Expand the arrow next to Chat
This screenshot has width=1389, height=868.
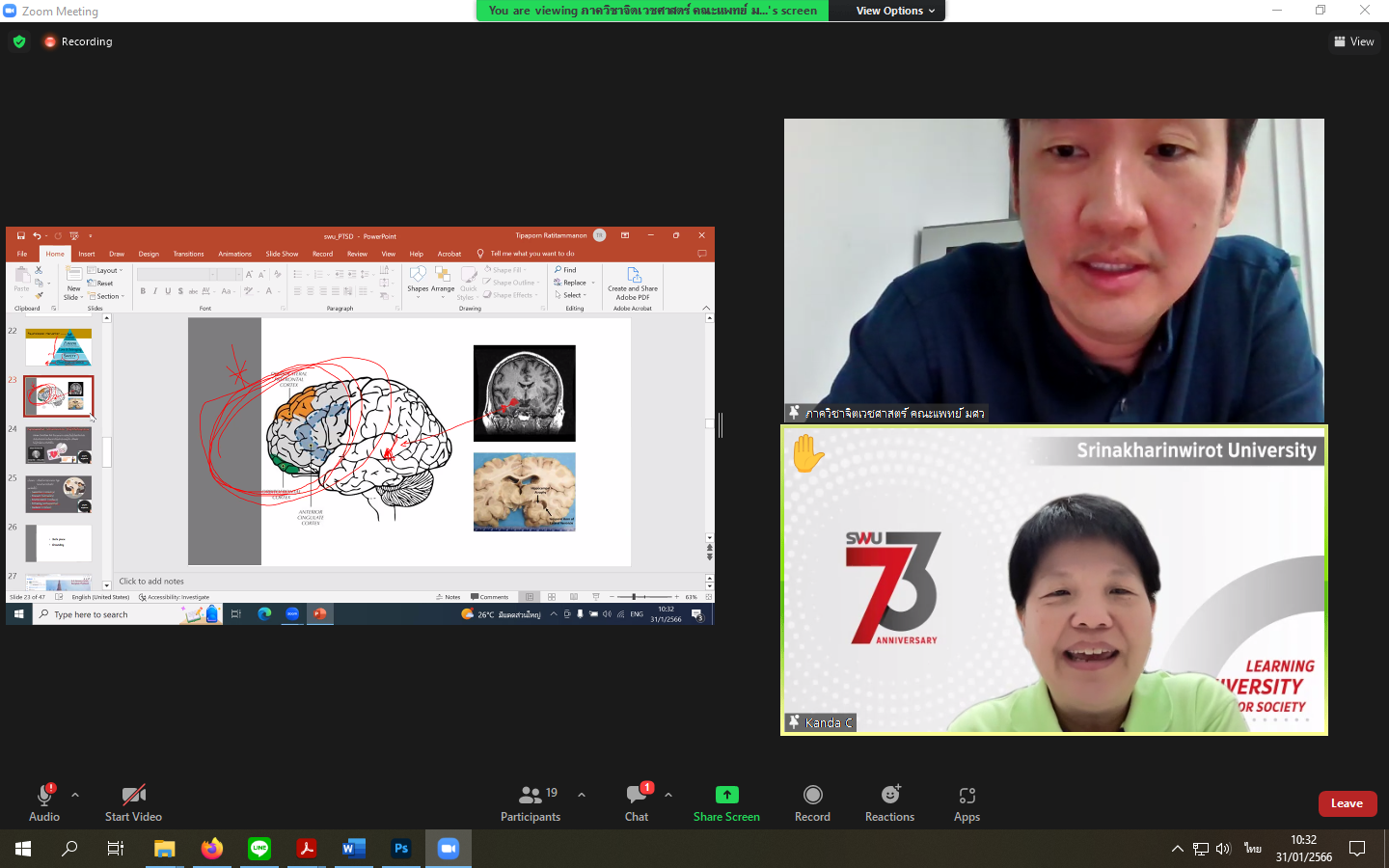point(668,795)
